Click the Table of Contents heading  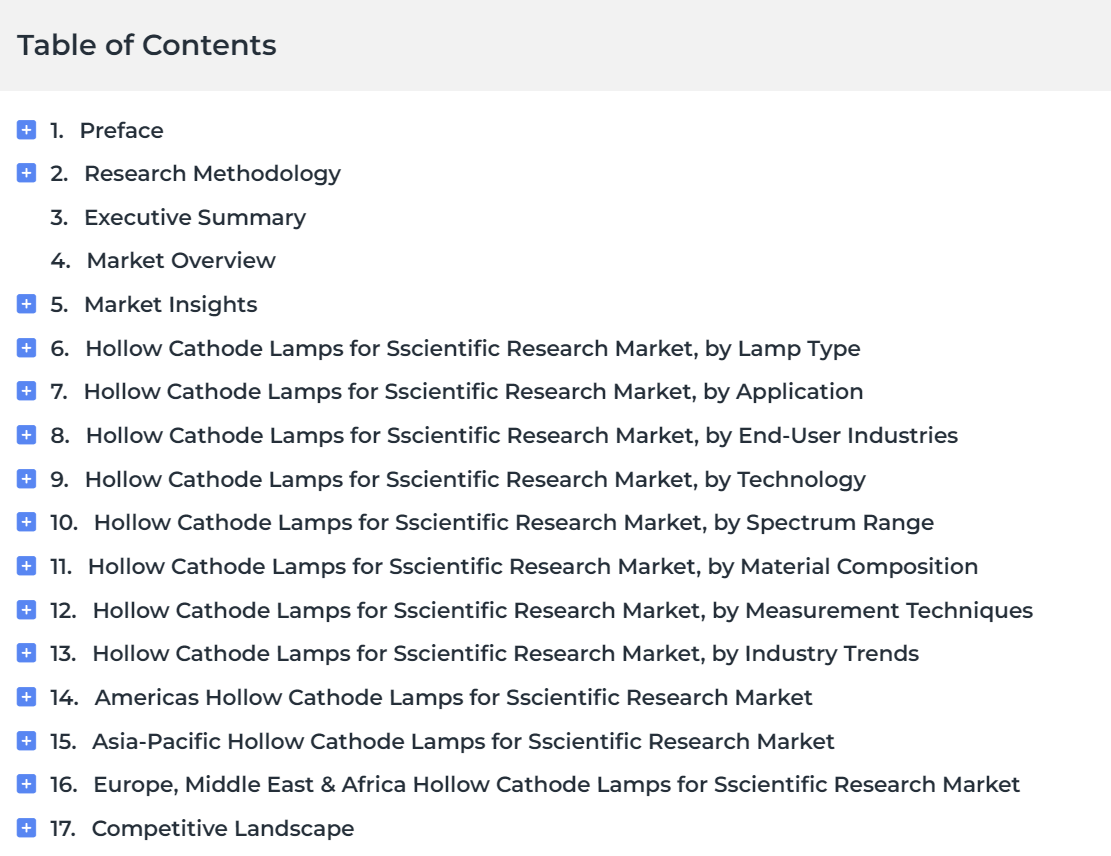pos(147,45)
